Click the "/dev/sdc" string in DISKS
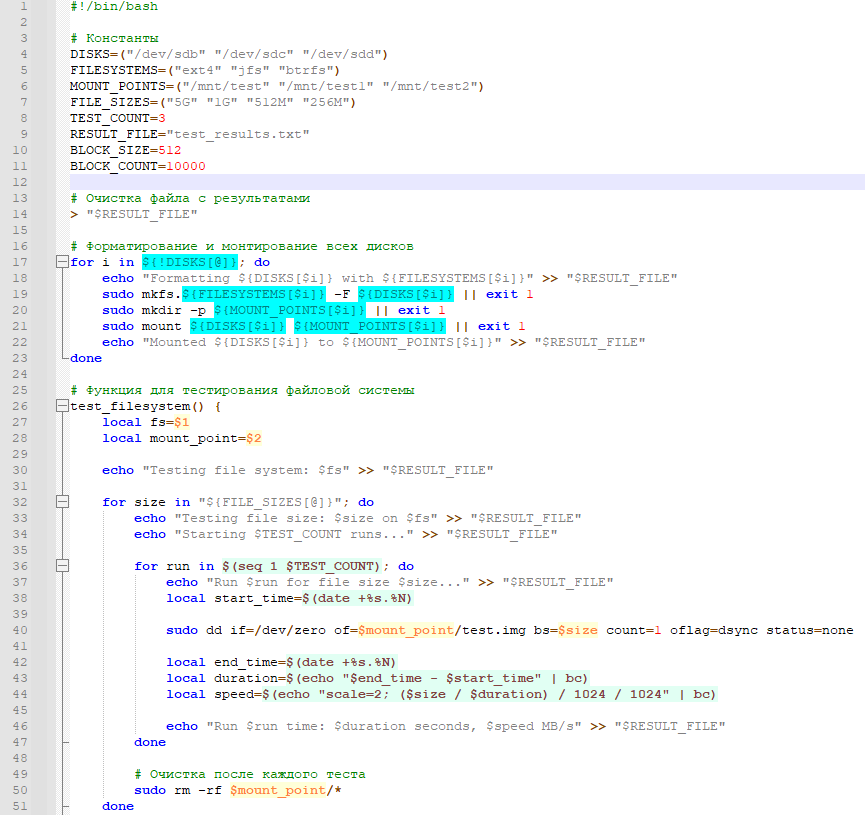This screenshot has height=815, width=865. (x=254, y=54)
